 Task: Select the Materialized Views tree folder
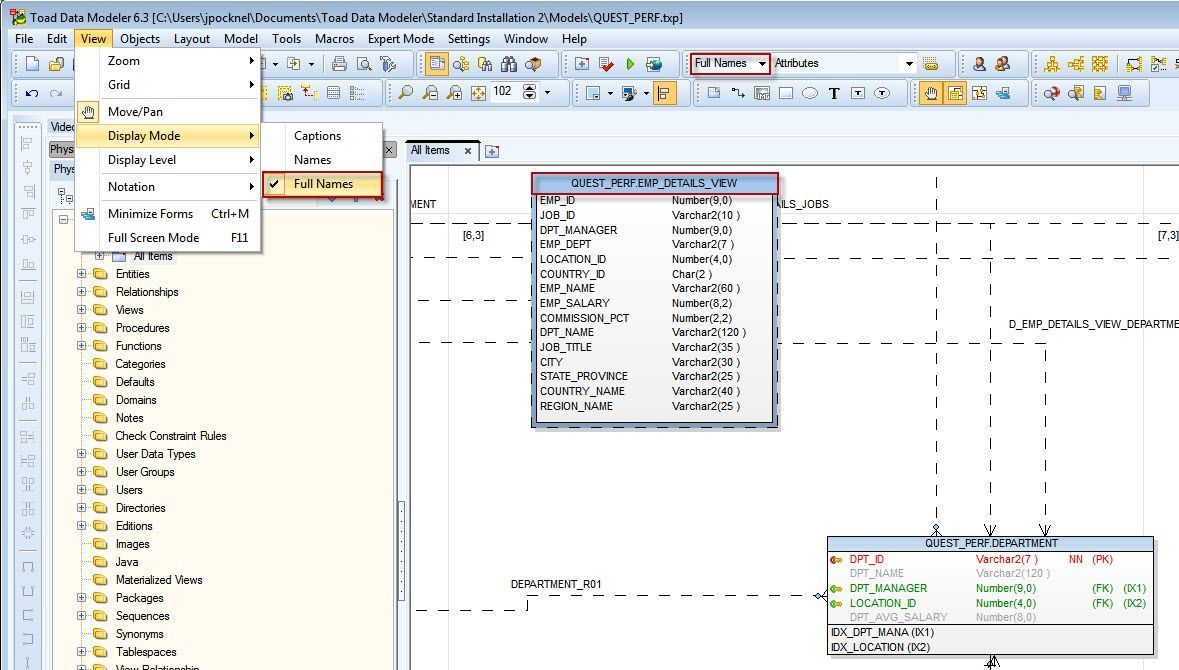coord(159,580)
